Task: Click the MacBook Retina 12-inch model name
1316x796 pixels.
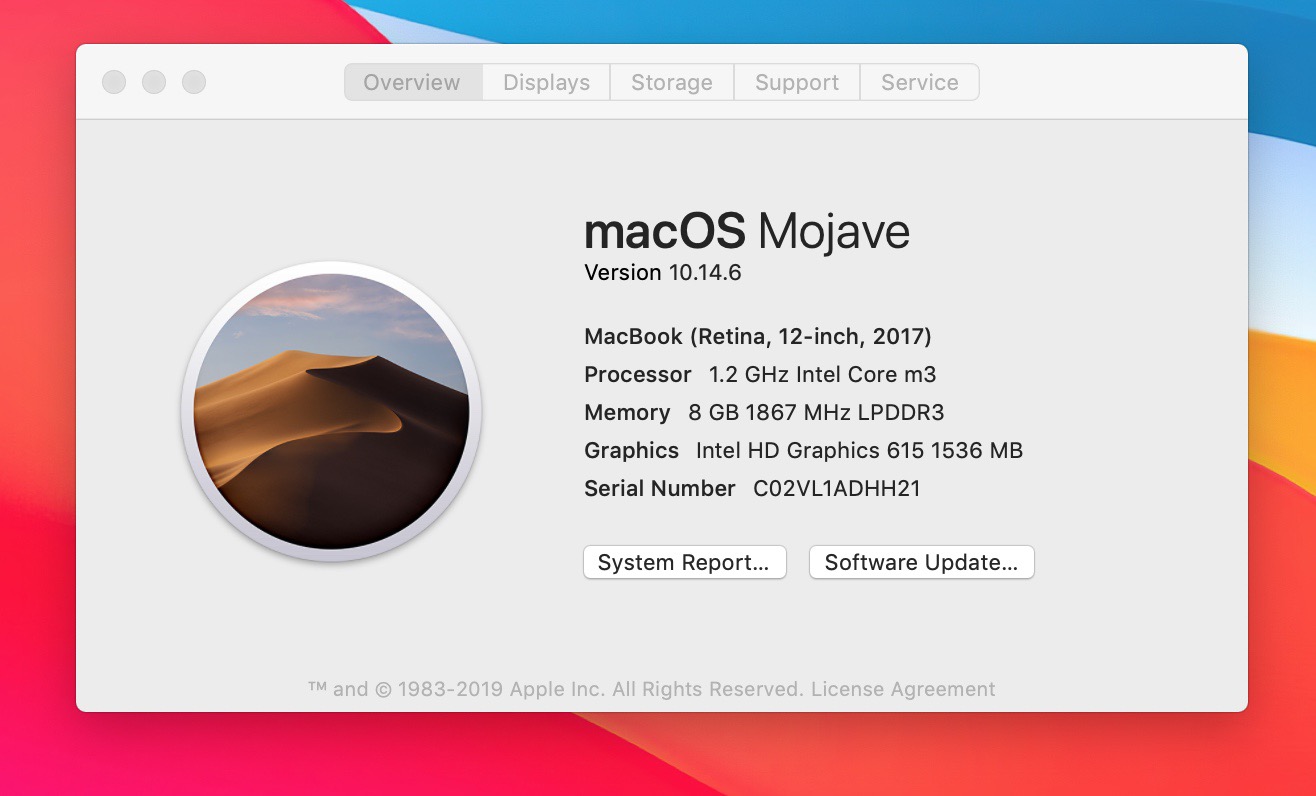Action: [757, 337]
